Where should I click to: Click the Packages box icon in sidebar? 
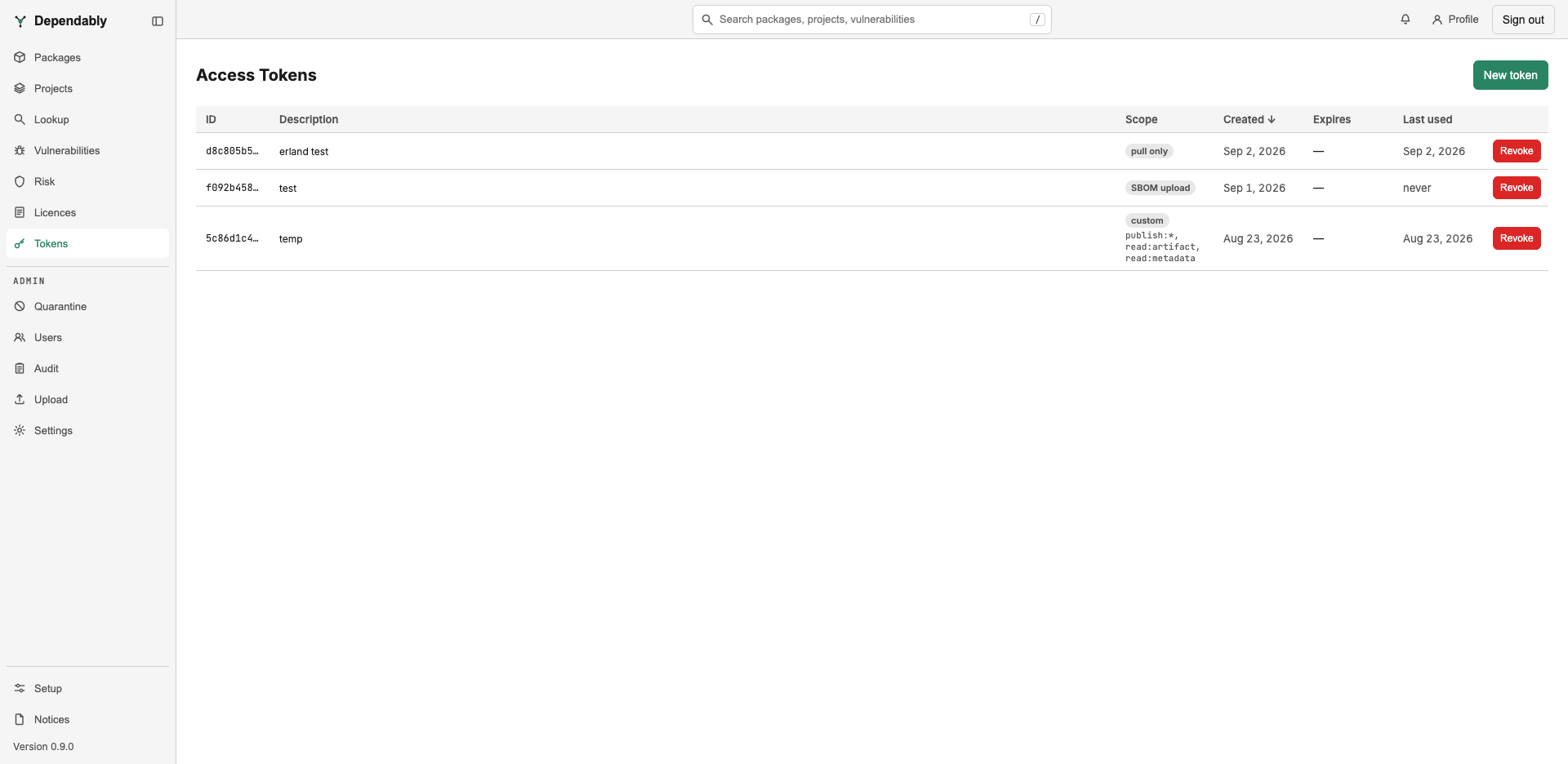(x=20, y=57)
